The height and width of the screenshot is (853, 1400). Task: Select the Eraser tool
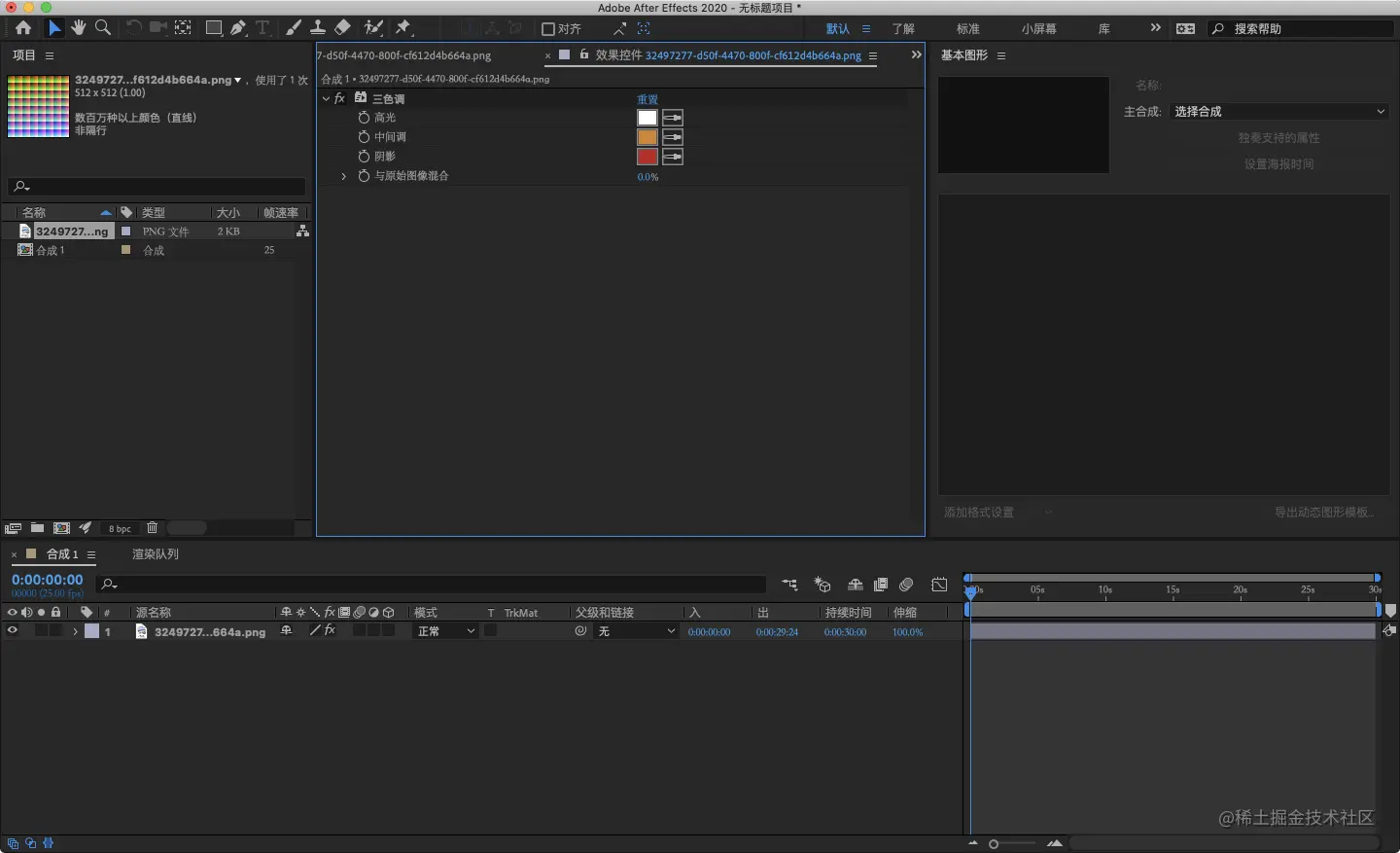(342, 28)
